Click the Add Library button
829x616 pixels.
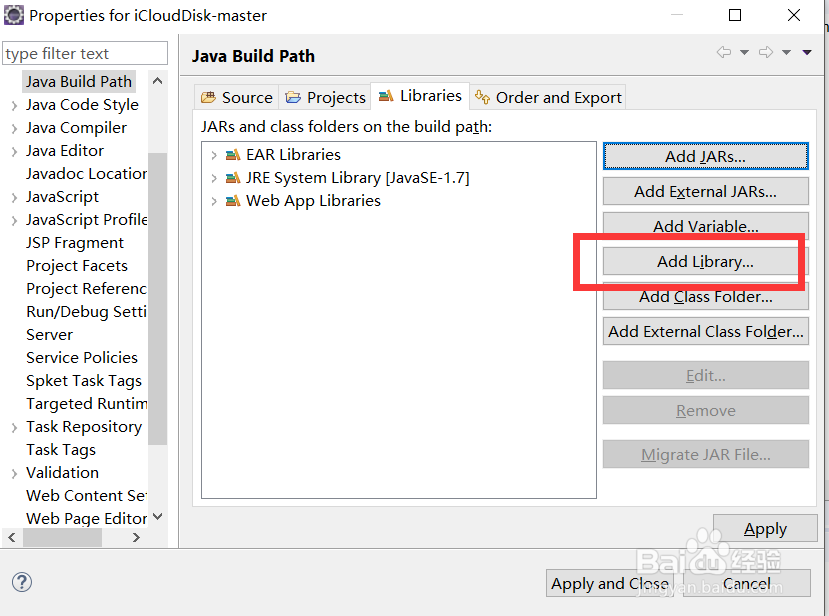point(705,262)
